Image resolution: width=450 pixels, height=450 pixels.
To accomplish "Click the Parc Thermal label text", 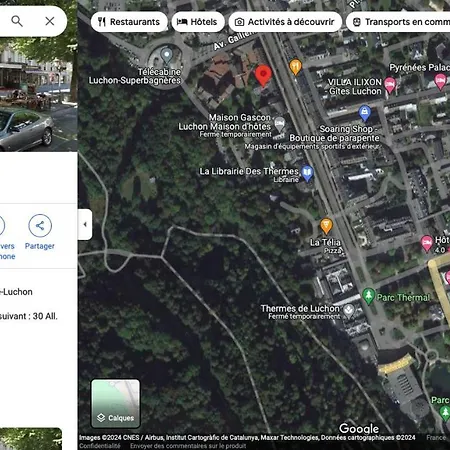I will (x=403, y=297).
